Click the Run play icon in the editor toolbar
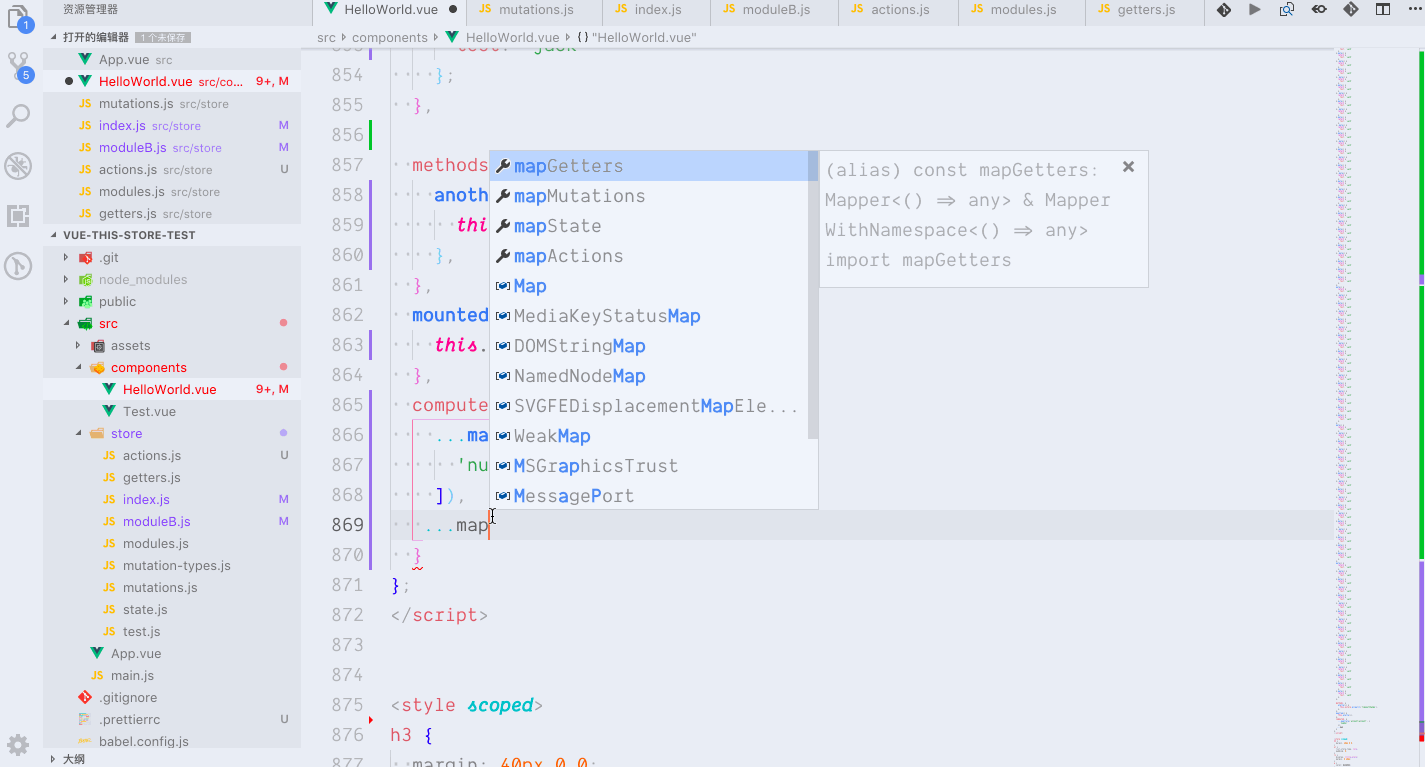This screenshot has width=1425, height=767. pos(1255,10)
